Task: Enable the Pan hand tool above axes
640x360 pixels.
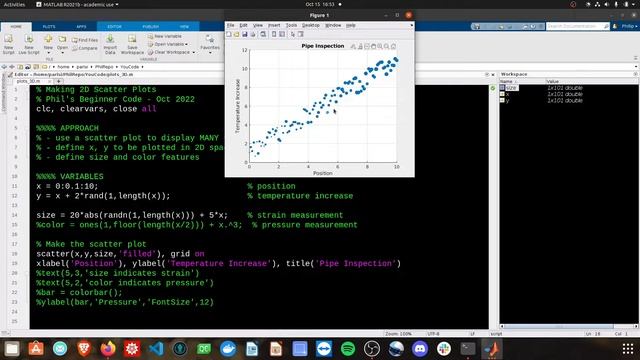Action: click(x=373, y=47)
